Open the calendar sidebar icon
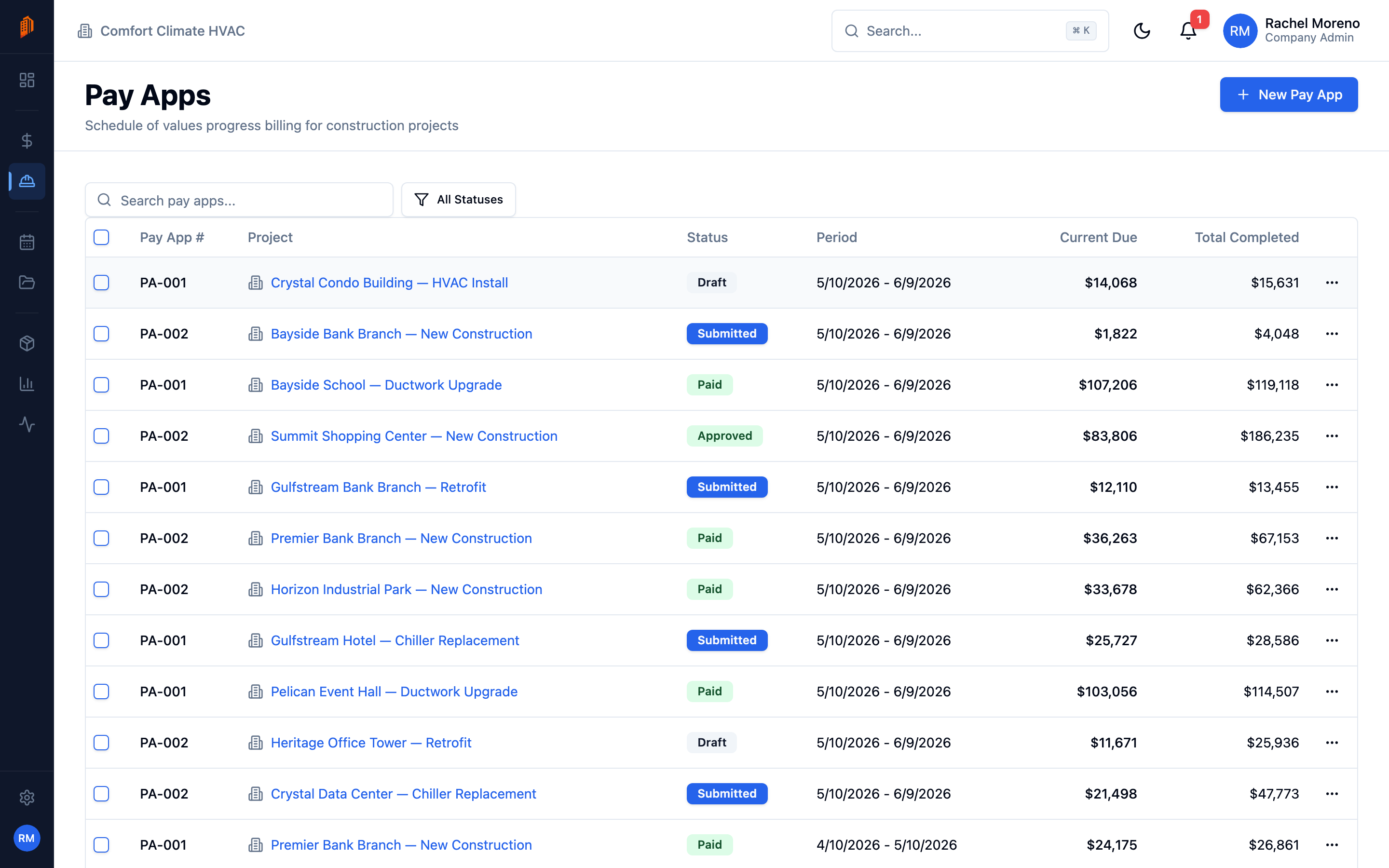The image size is (1389, 868). point(27,242)
